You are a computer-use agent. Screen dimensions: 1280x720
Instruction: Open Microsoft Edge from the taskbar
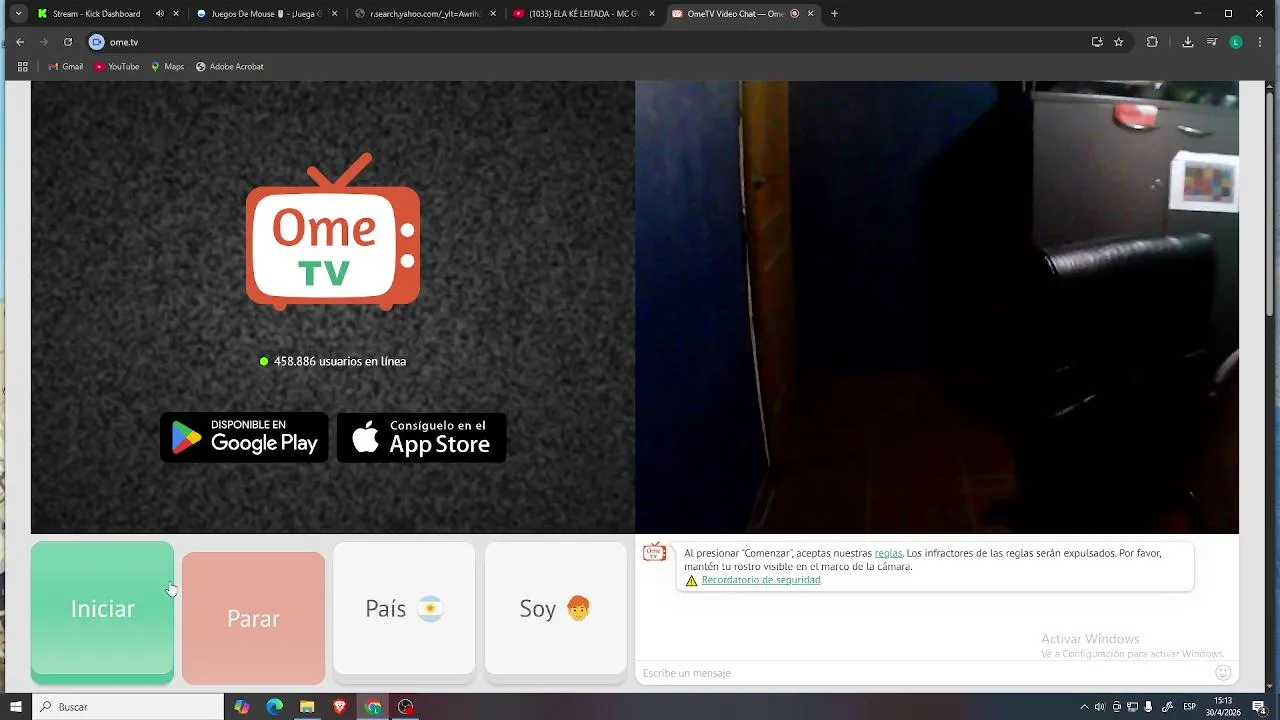[274, 707]
